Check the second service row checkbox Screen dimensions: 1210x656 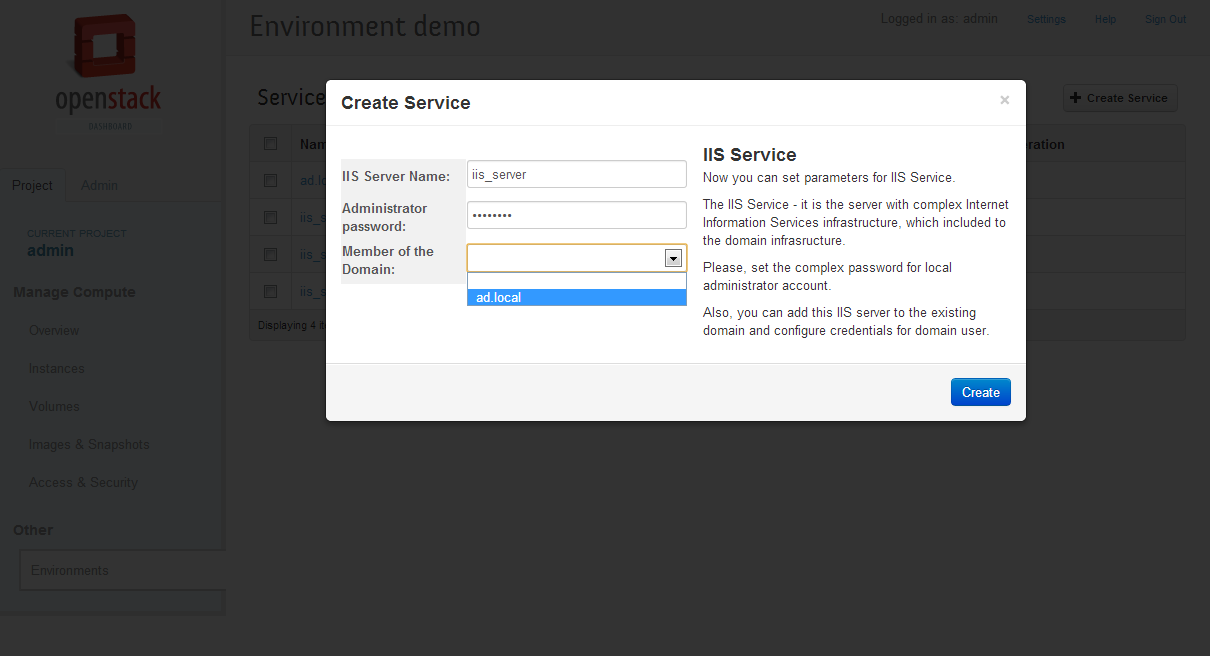(270, 217)
